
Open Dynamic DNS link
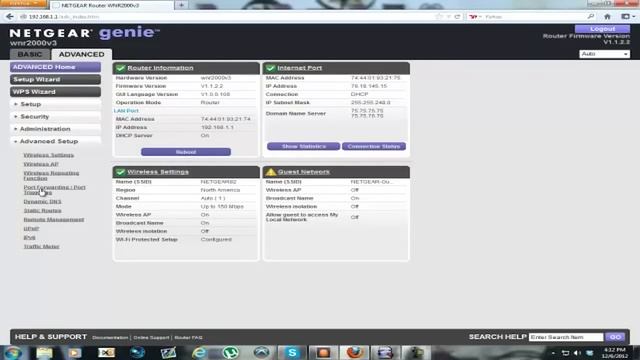point(42,202)
